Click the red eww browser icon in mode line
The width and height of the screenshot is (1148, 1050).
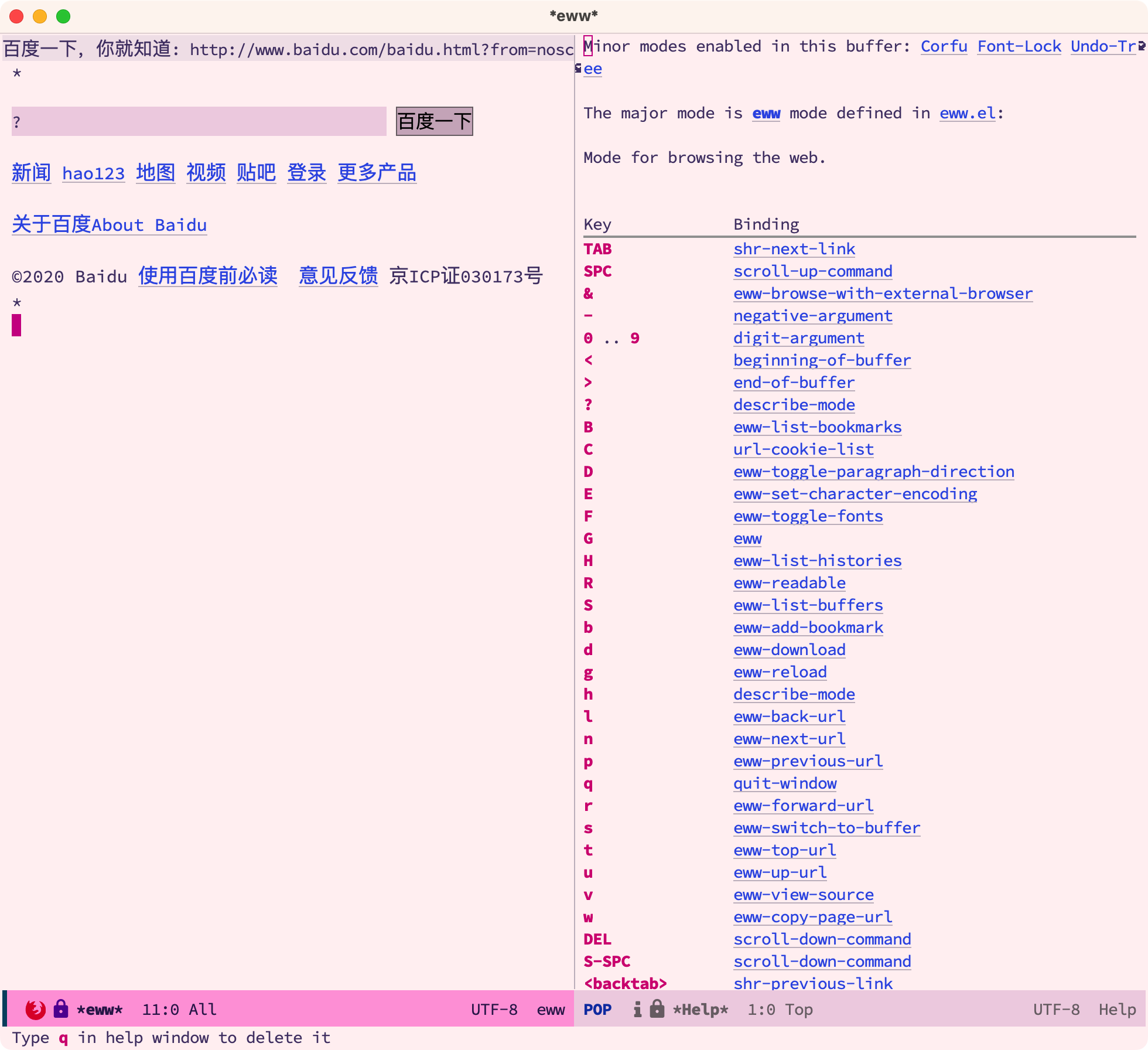pyautogui.click(x=36, y=1009)
